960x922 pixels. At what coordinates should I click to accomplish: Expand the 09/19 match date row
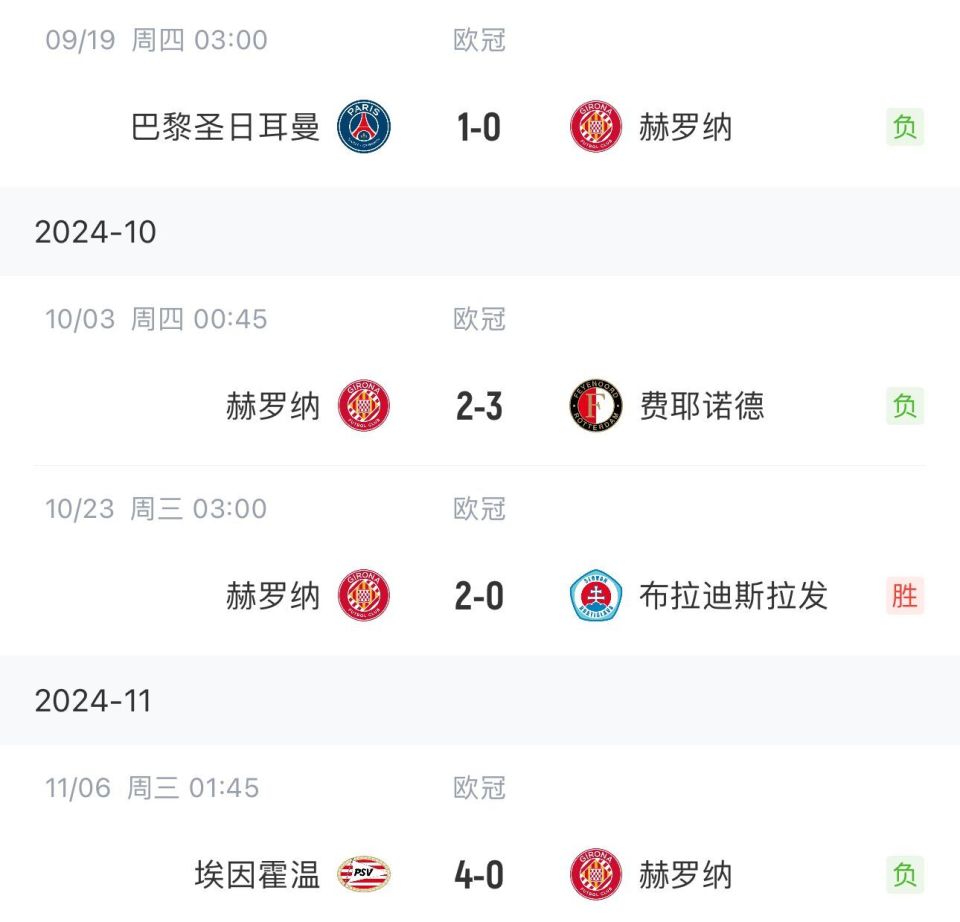[155, 39]
